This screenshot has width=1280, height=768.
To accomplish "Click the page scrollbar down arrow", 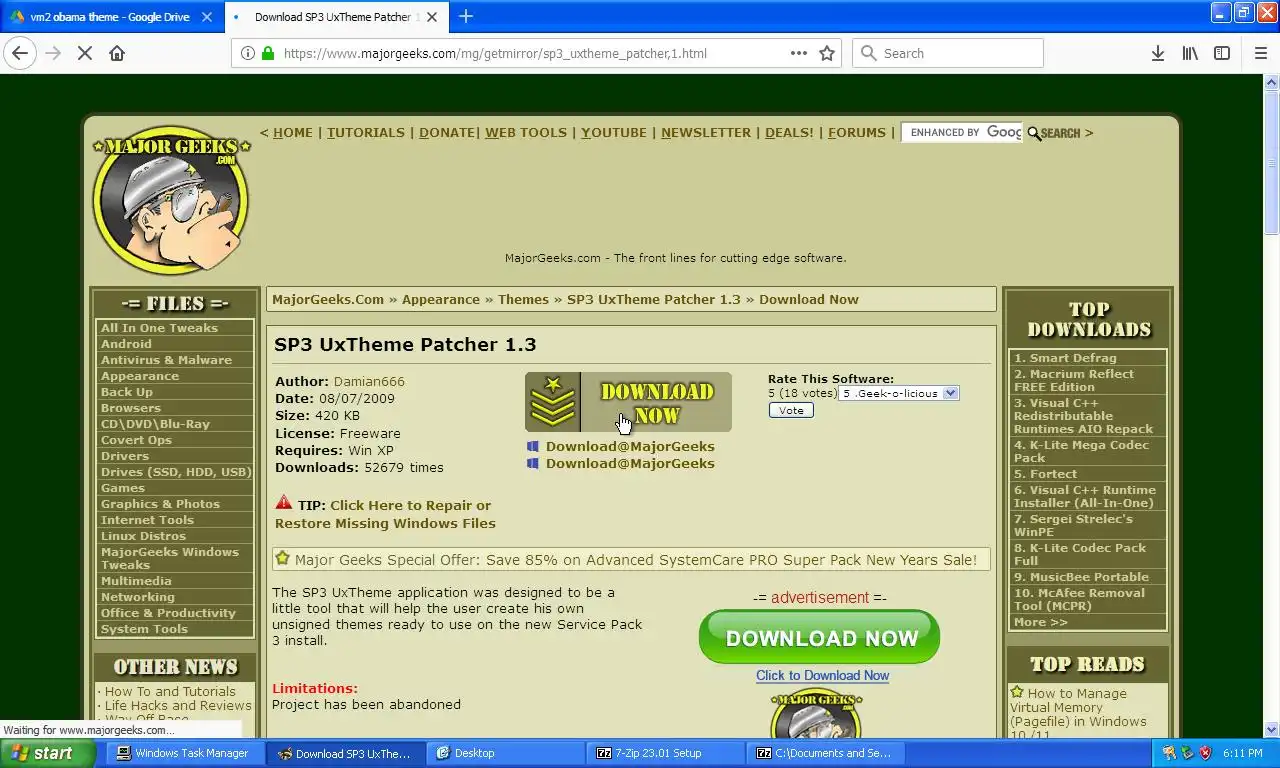I will tap(1272, 729).
